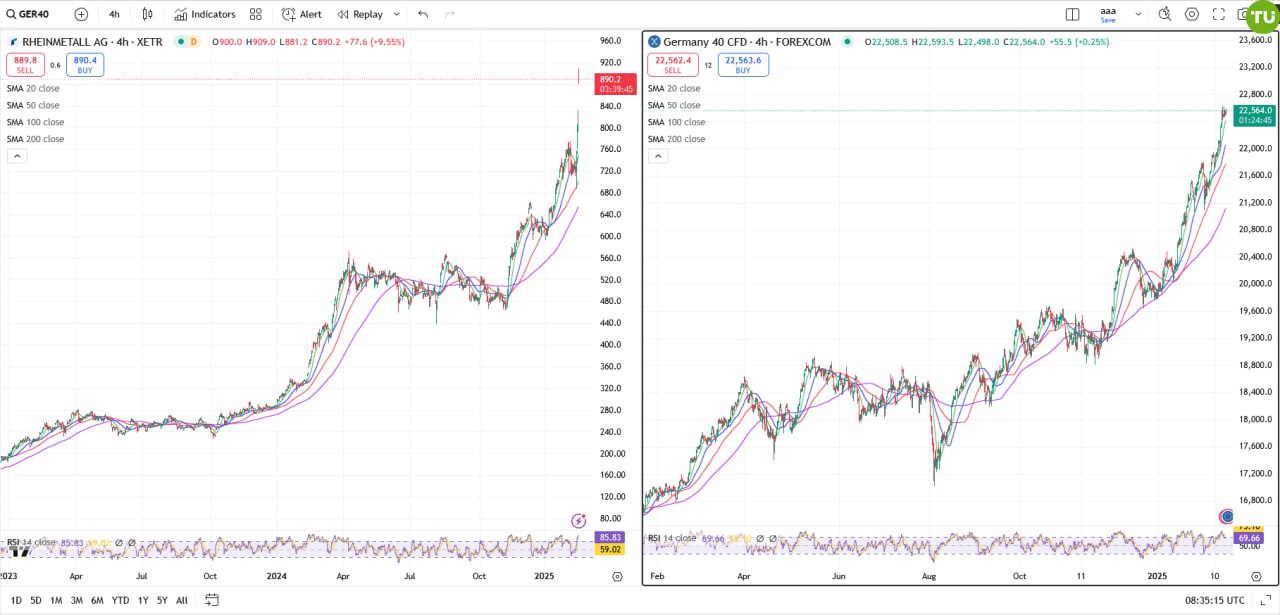Click the Germany 40 market open status dot

pos(847,42)
